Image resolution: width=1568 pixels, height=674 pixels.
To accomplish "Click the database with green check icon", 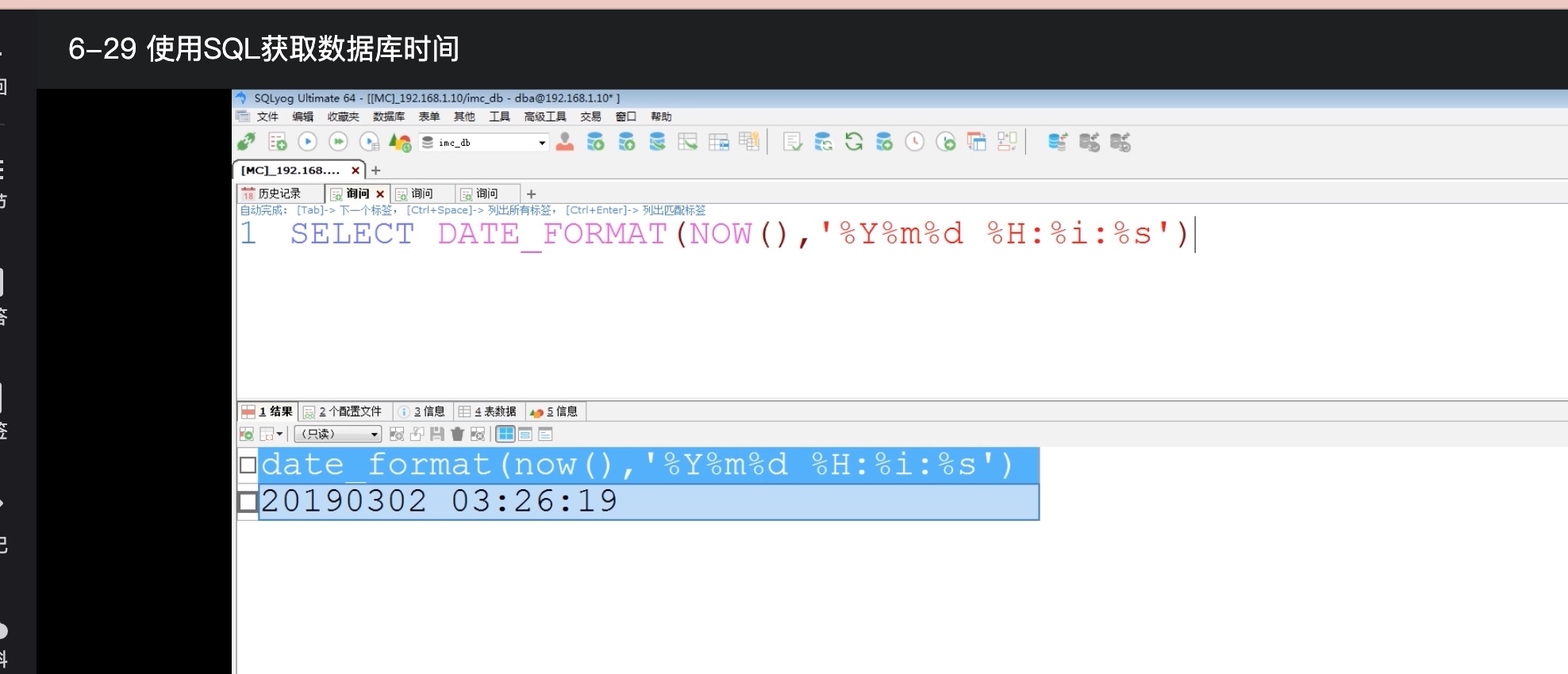I will (657, 142).
